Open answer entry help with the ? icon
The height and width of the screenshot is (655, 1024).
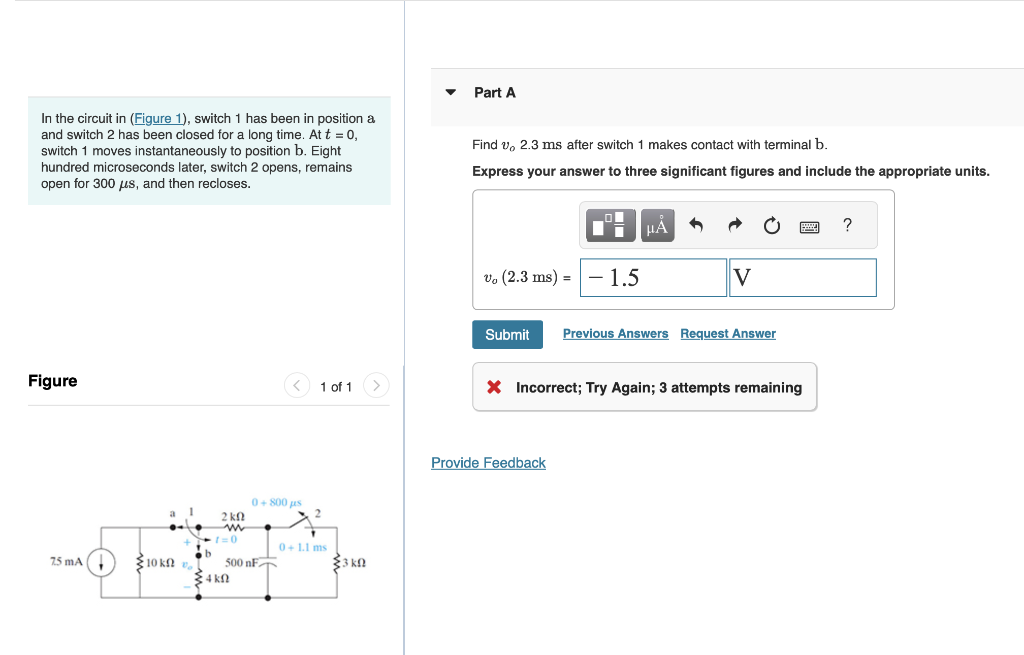click(x=847, y=225)
